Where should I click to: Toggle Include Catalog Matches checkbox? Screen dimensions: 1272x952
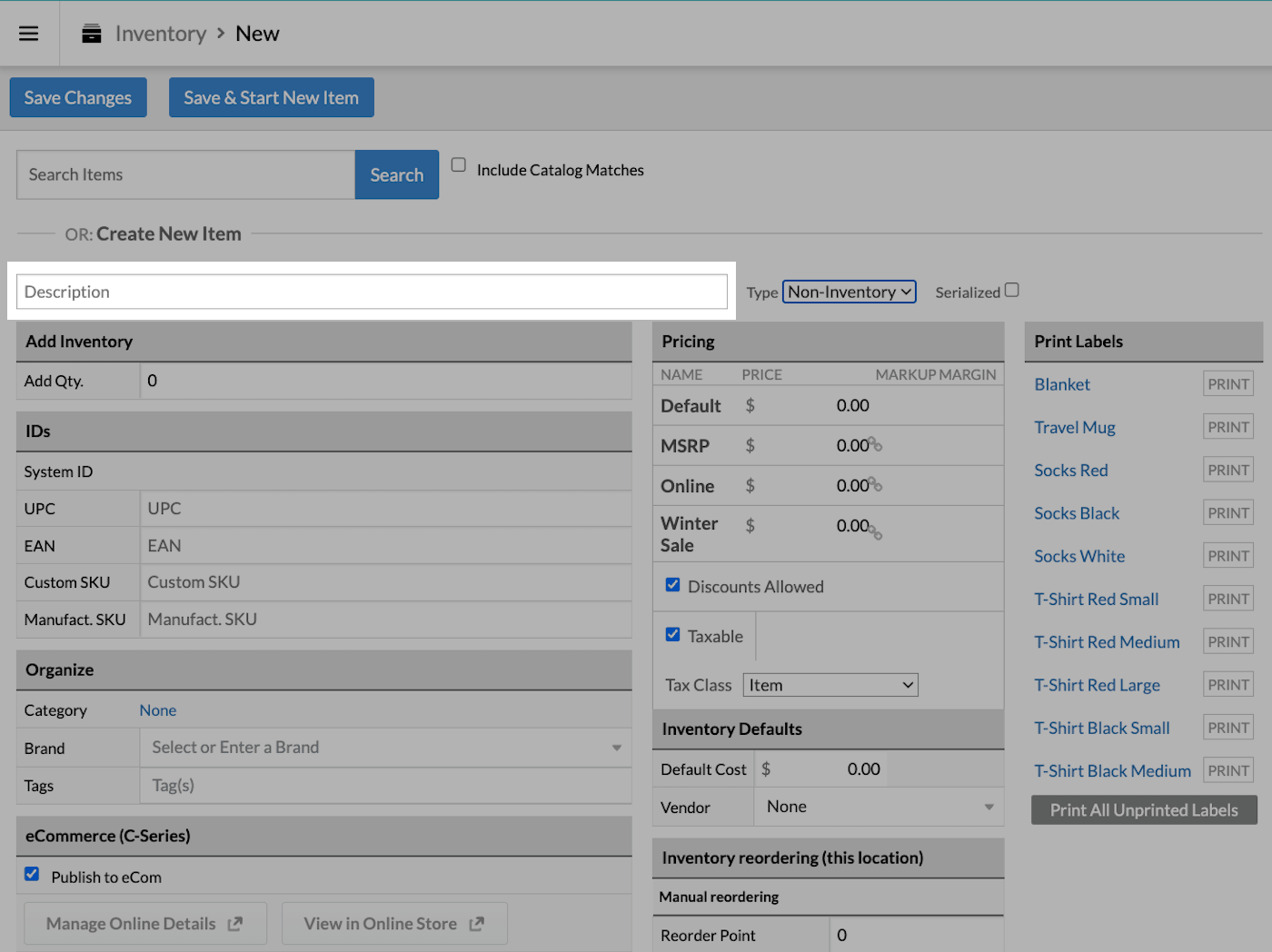click(459, 164)
